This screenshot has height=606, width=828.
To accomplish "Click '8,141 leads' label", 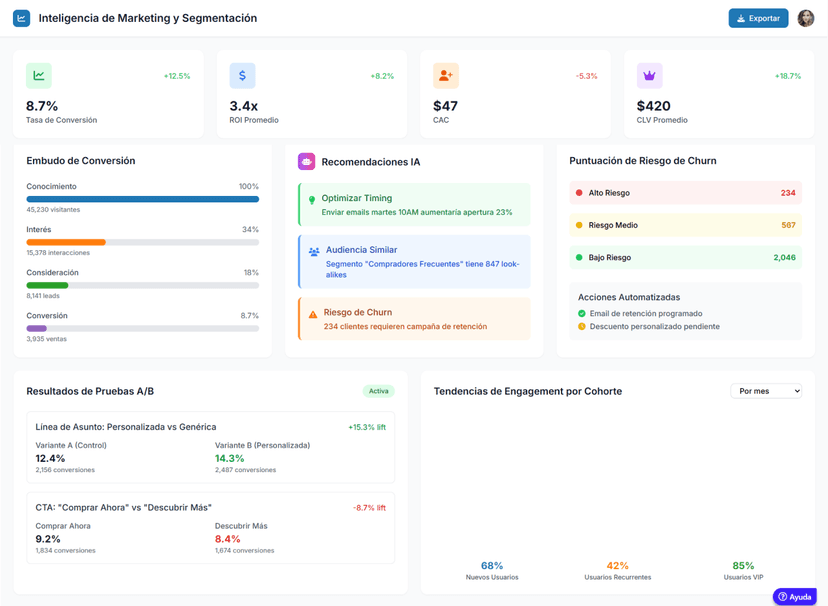I will click(x=43, y=296).
